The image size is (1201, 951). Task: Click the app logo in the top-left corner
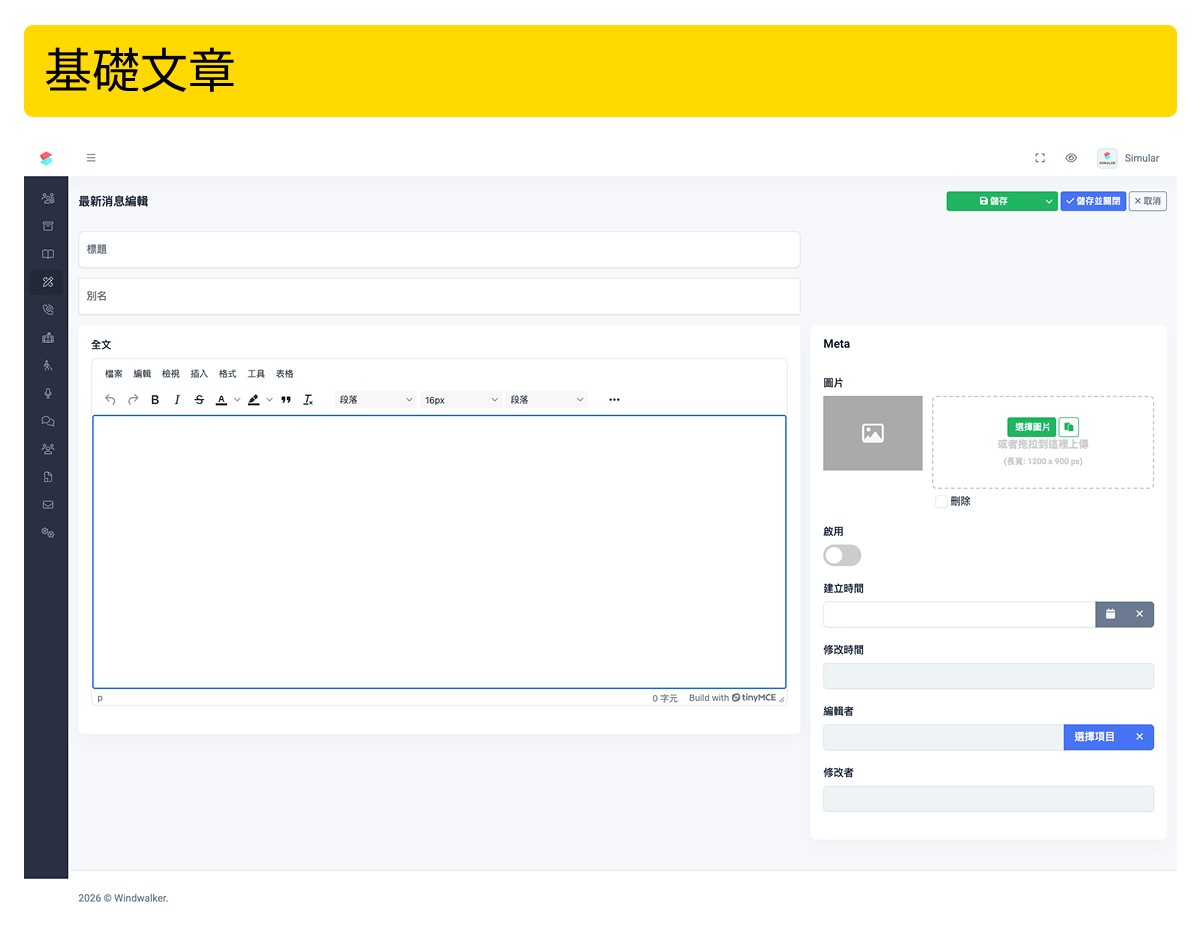46,158
